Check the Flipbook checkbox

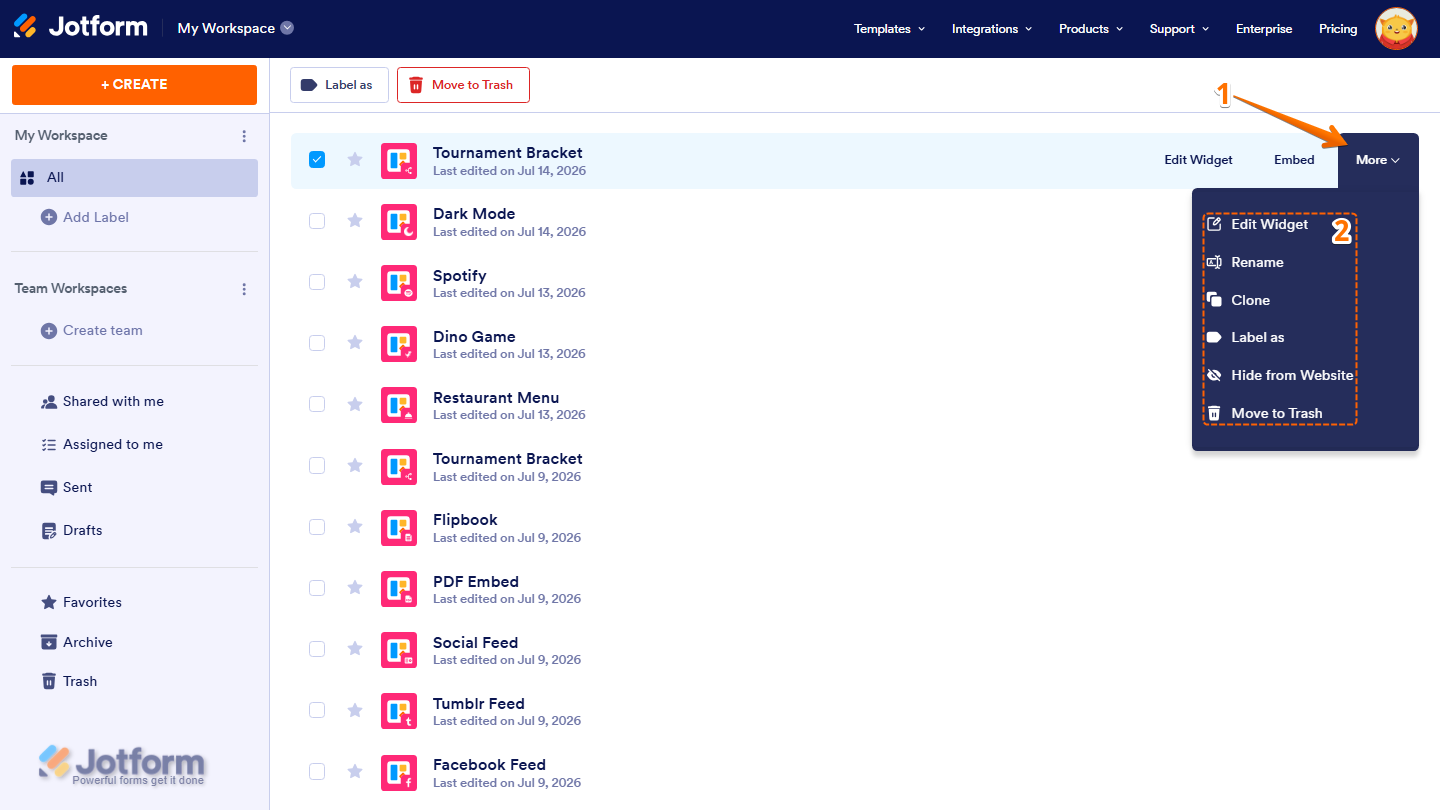click(317, 527)
